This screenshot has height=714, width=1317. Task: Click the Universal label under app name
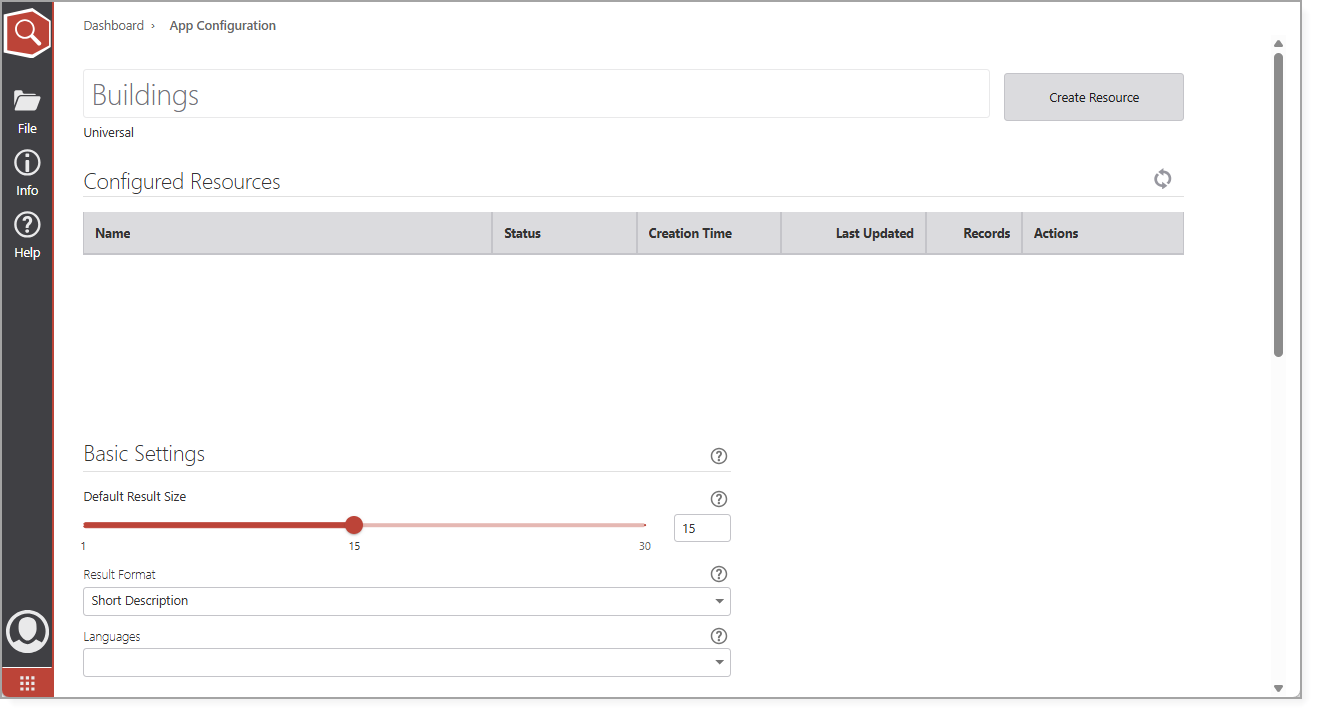108,133
